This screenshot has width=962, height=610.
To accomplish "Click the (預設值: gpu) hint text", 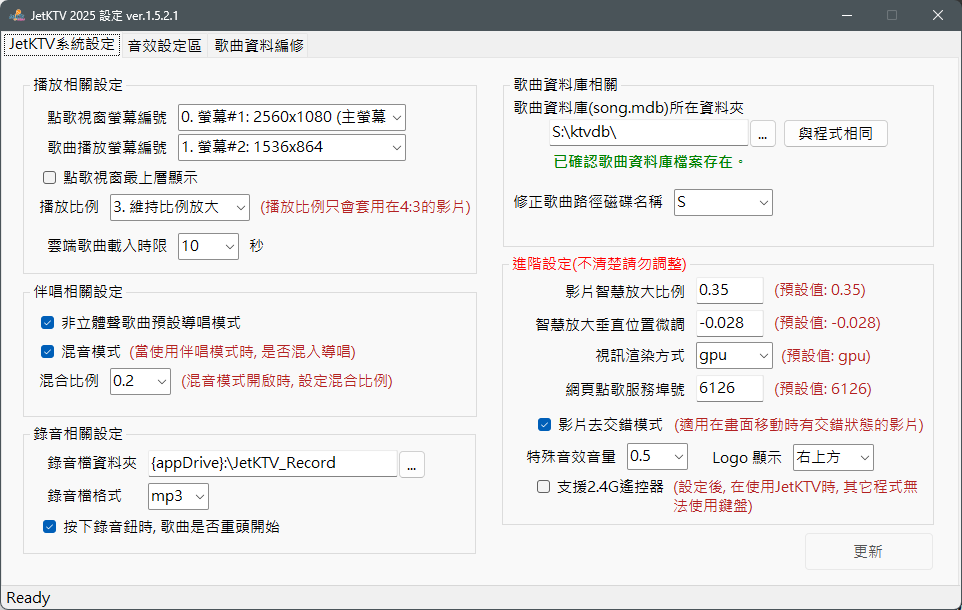I will (826, 357).
